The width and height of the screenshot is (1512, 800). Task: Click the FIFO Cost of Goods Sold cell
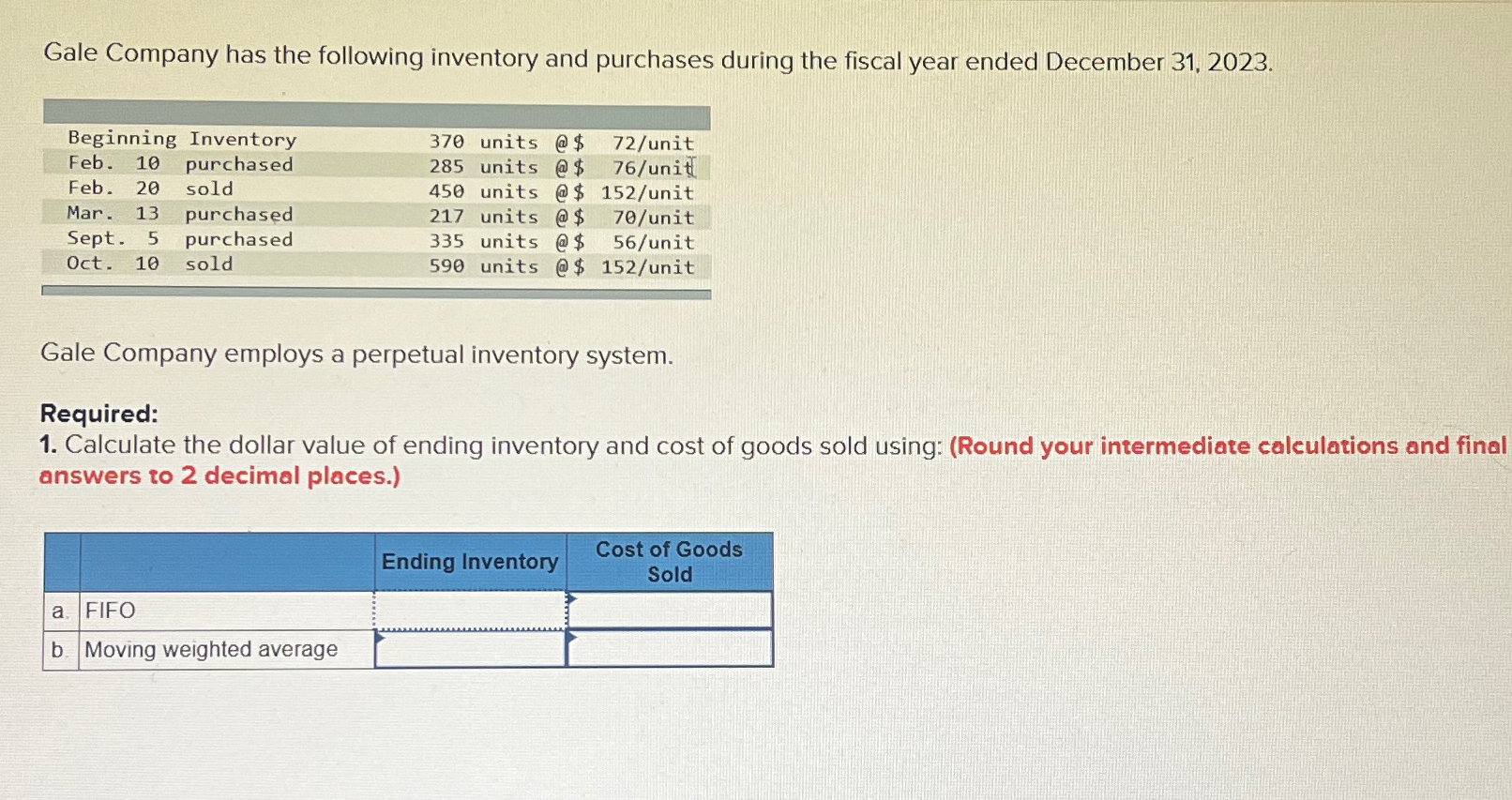pyautogui.click(x=668, y=608)
